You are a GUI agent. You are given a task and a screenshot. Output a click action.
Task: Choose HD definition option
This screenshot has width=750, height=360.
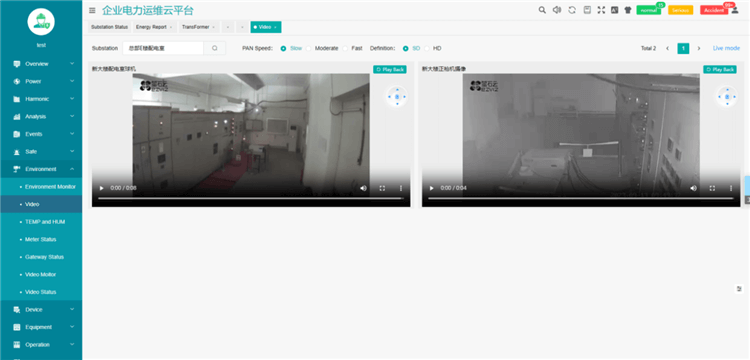point(433,48)
